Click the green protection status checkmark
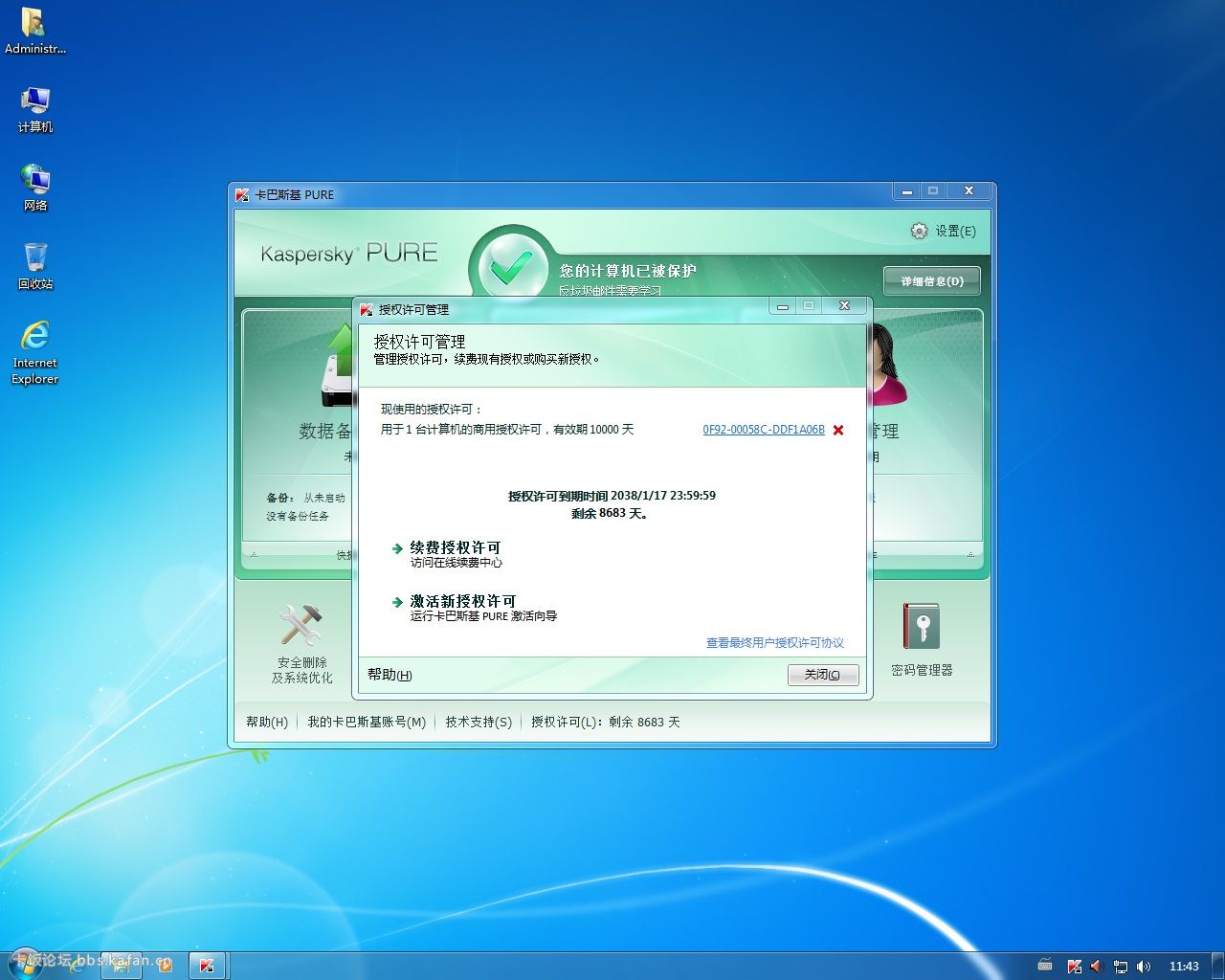Viewport: 1225px width, 980px height. click(x=511, y=267)
